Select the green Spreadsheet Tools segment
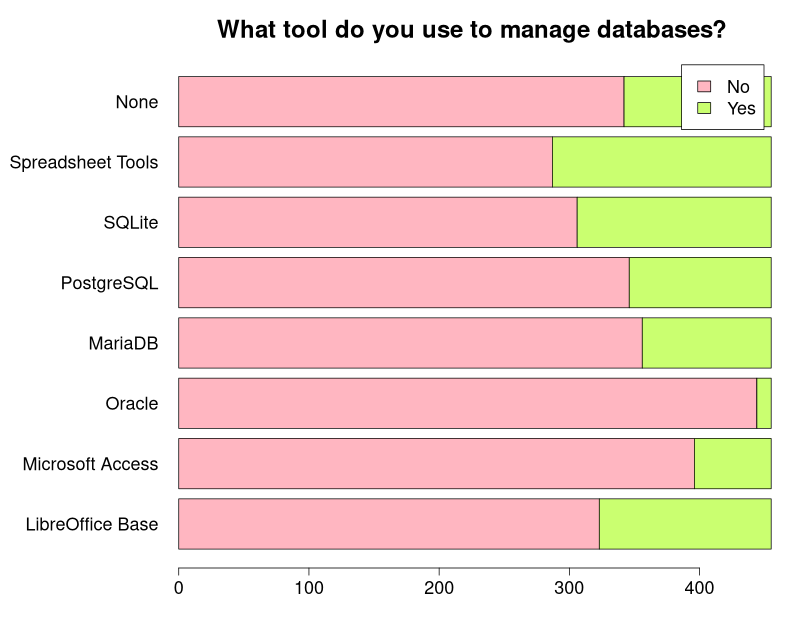800x640 pixels. tap(662, 162)
